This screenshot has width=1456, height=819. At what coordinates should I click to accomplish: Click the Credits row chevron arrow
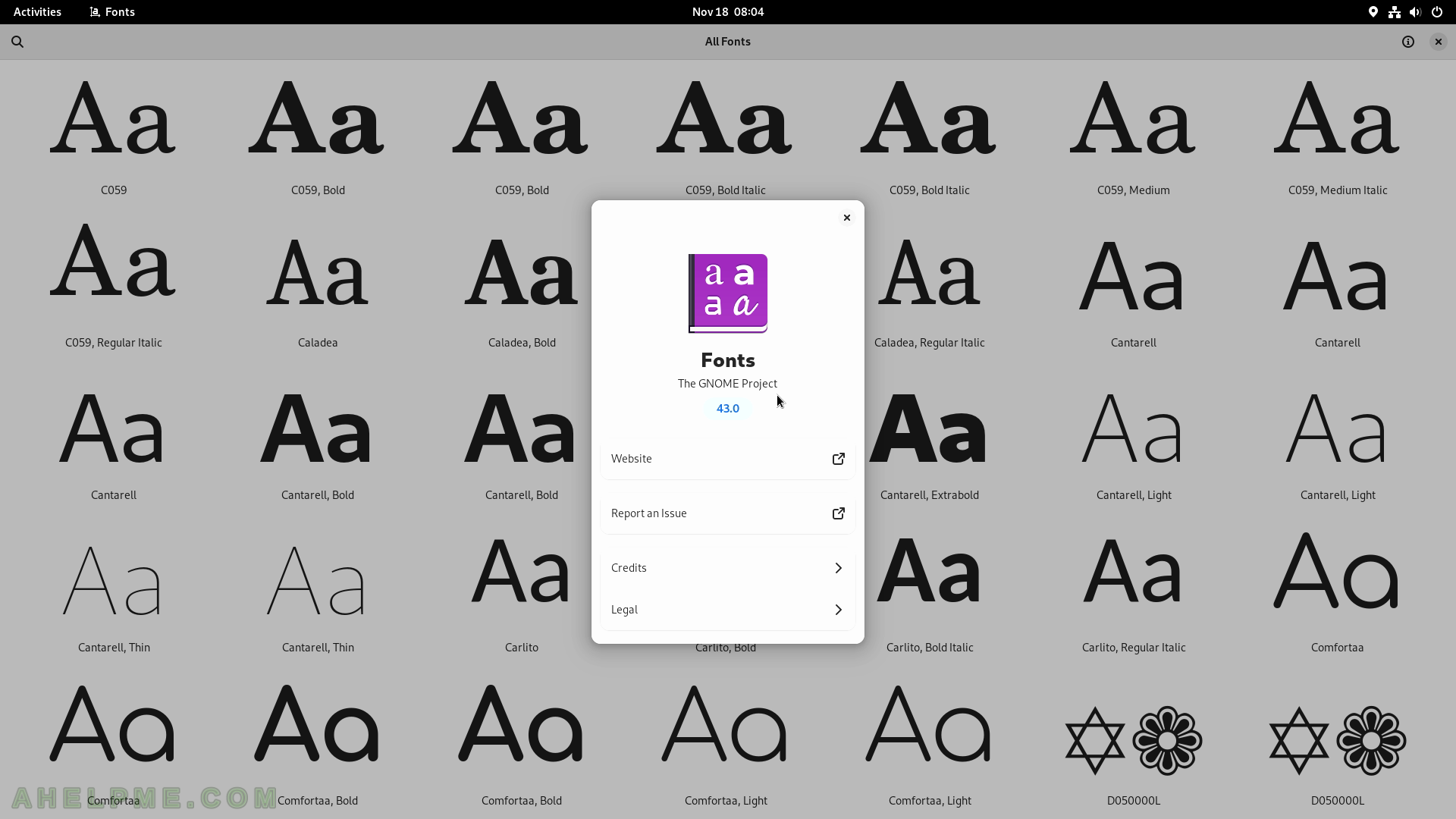pos(839,568)
